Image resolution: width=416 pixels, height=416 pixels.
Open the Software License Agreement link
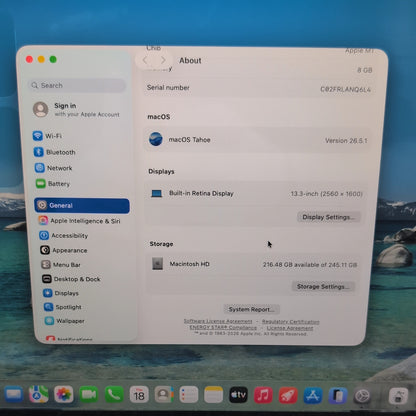pyautogui.click(x=218, y=321)
